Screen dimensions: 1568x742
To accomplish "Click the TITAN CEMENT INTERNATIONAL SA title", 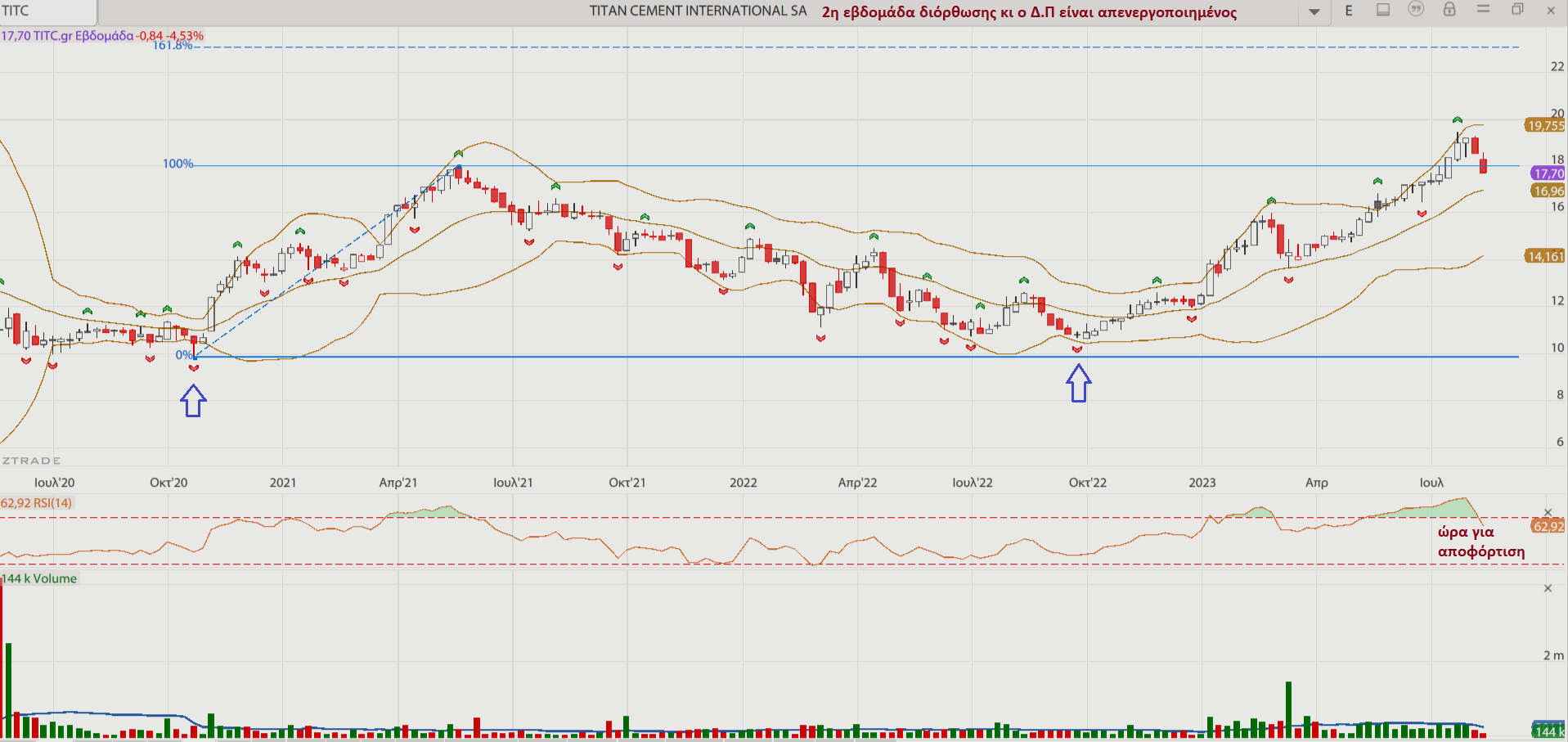I will 698,11.
